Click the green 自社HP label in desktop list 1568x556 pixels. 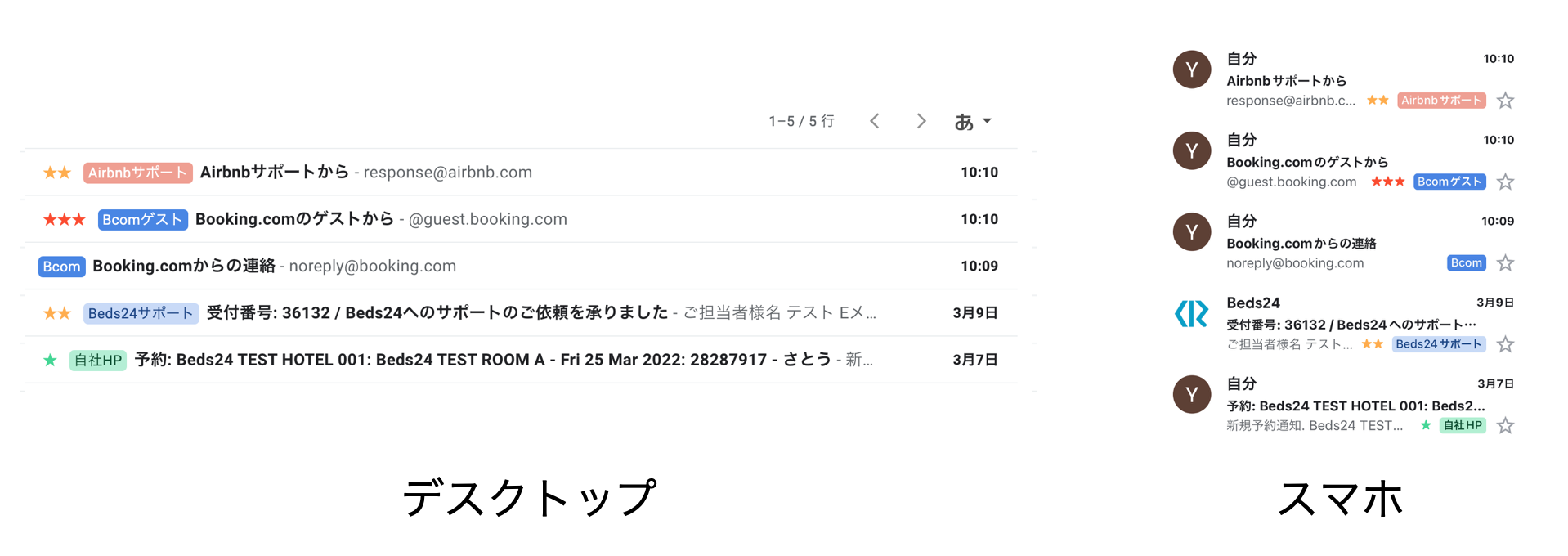[98, 360]
